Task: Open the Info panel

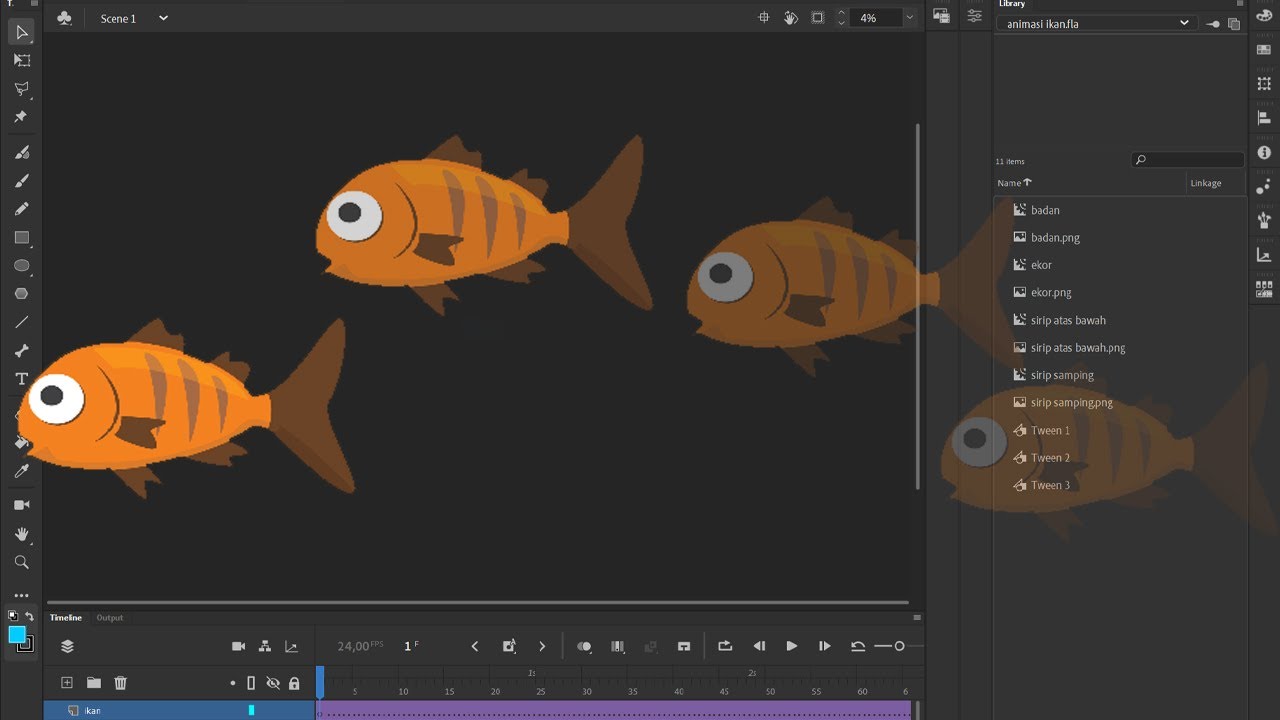Action: click(1264, 153)
